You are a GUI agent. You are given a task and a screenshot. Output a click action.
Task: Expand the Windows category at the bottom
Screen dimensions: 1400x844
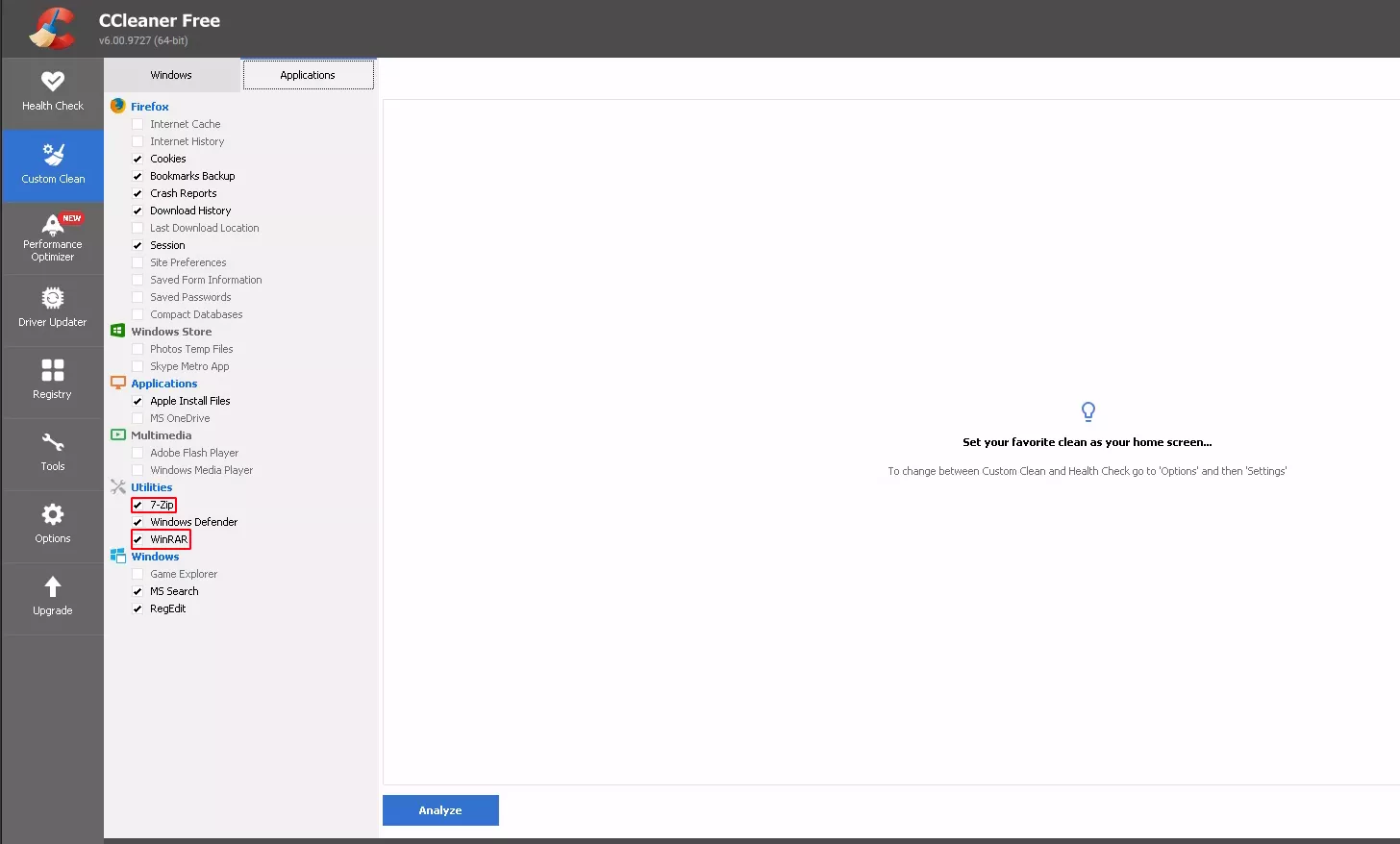117,557
